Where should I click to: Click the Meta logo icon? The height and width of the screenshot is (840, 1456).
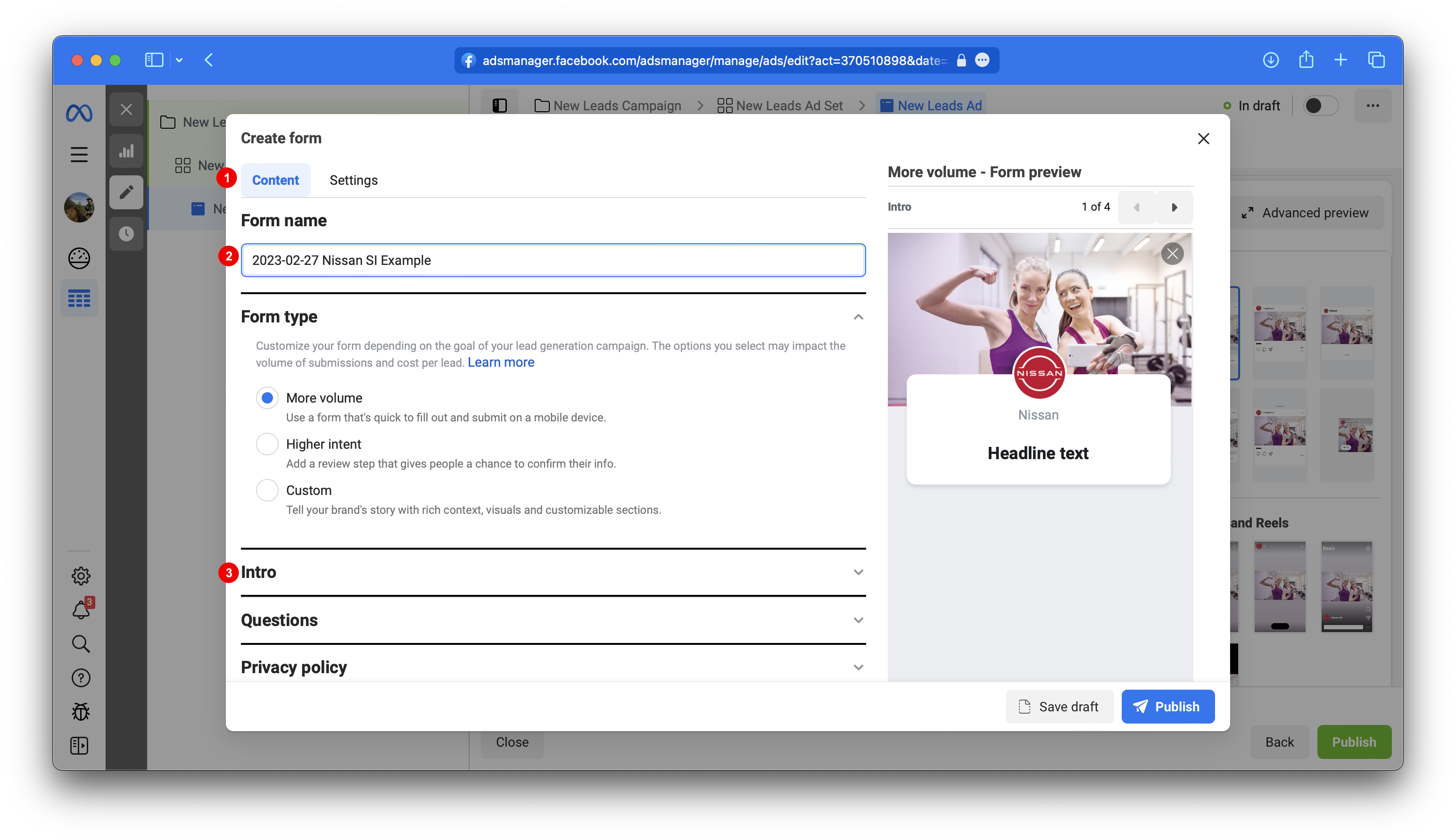pyautogui.click(x=79, y=113)
